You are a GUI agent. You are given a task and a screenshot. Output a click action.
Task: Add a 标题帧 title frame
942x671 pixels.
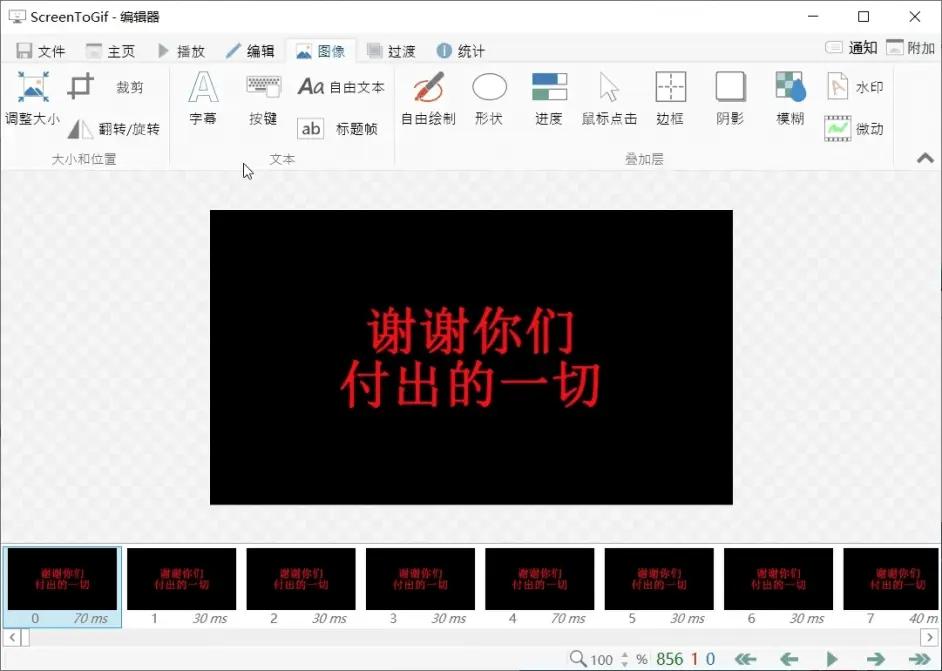tap(338, 129)
